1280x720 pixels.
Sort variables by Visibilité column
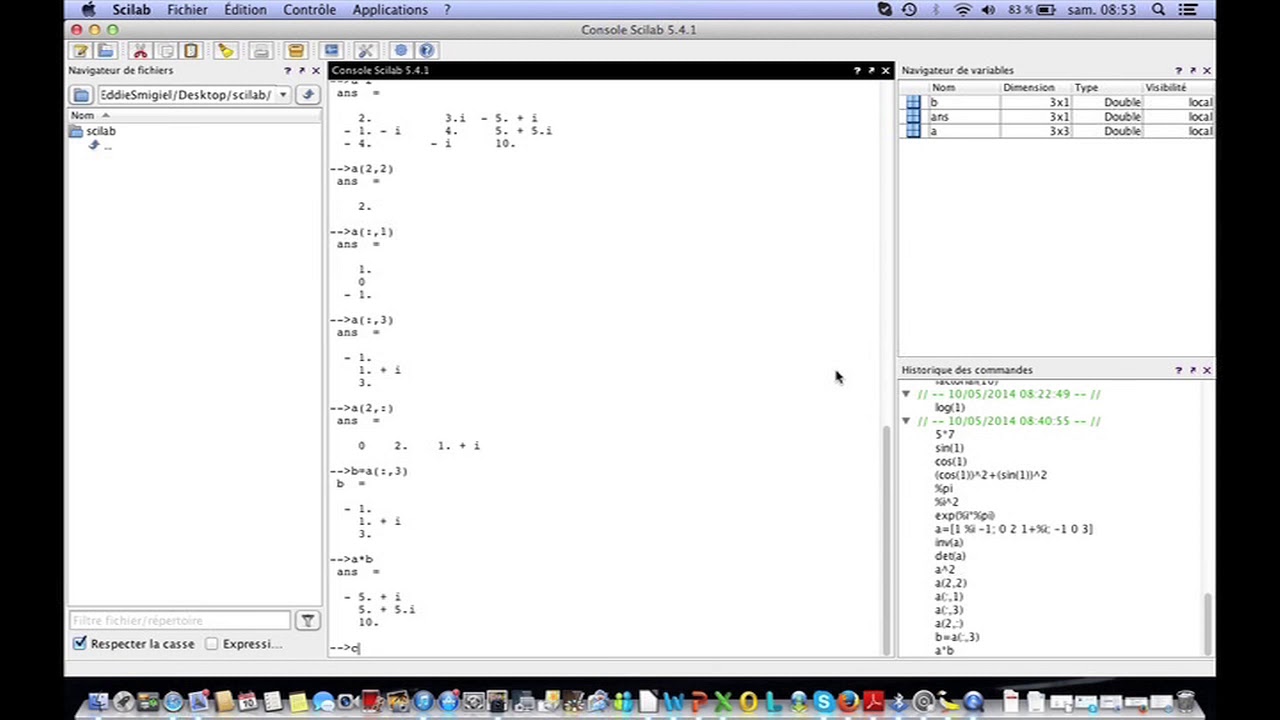point(1178,88)
